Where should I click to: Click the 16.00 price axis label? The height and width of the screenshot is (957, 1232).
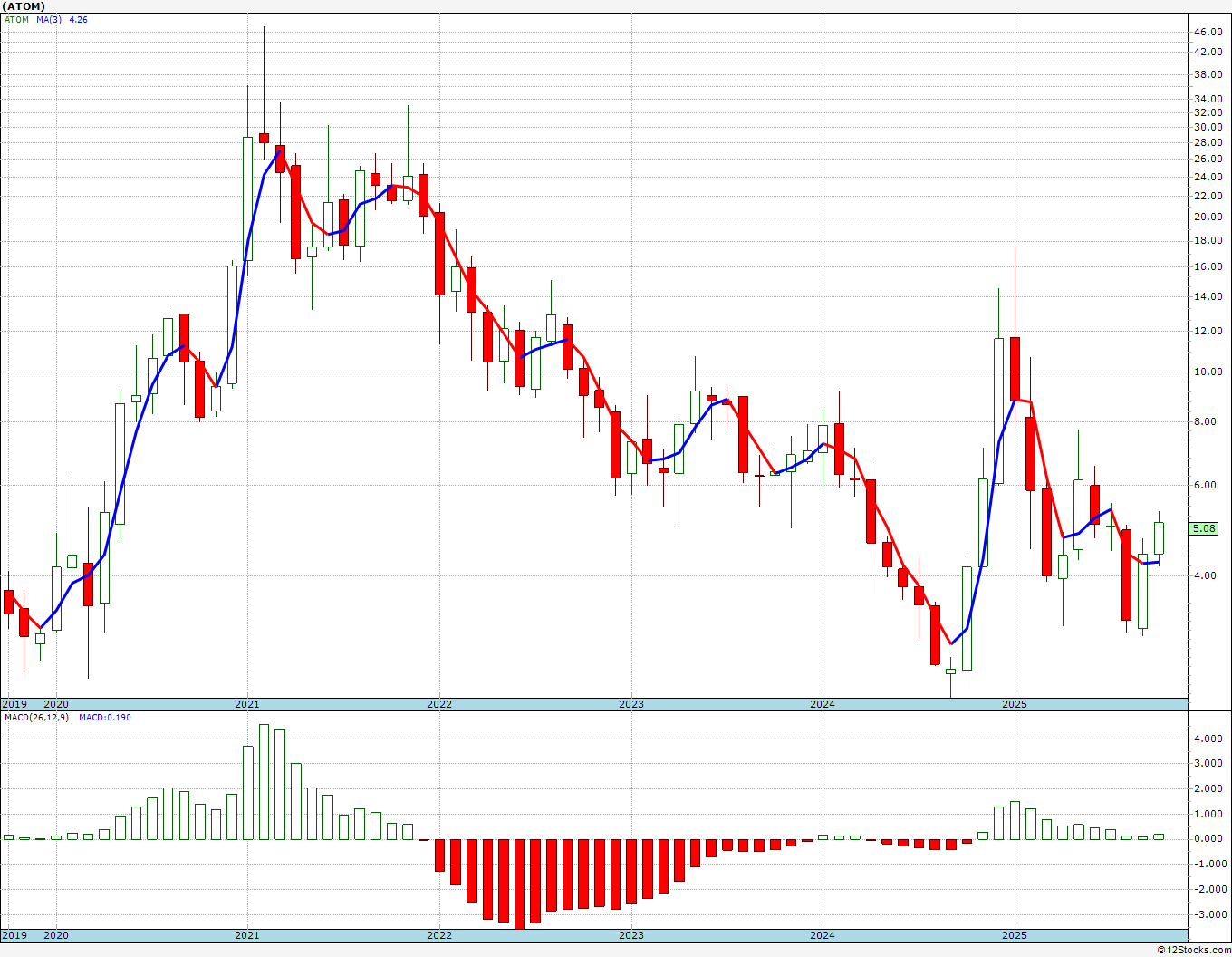[x=1208, y=267]
